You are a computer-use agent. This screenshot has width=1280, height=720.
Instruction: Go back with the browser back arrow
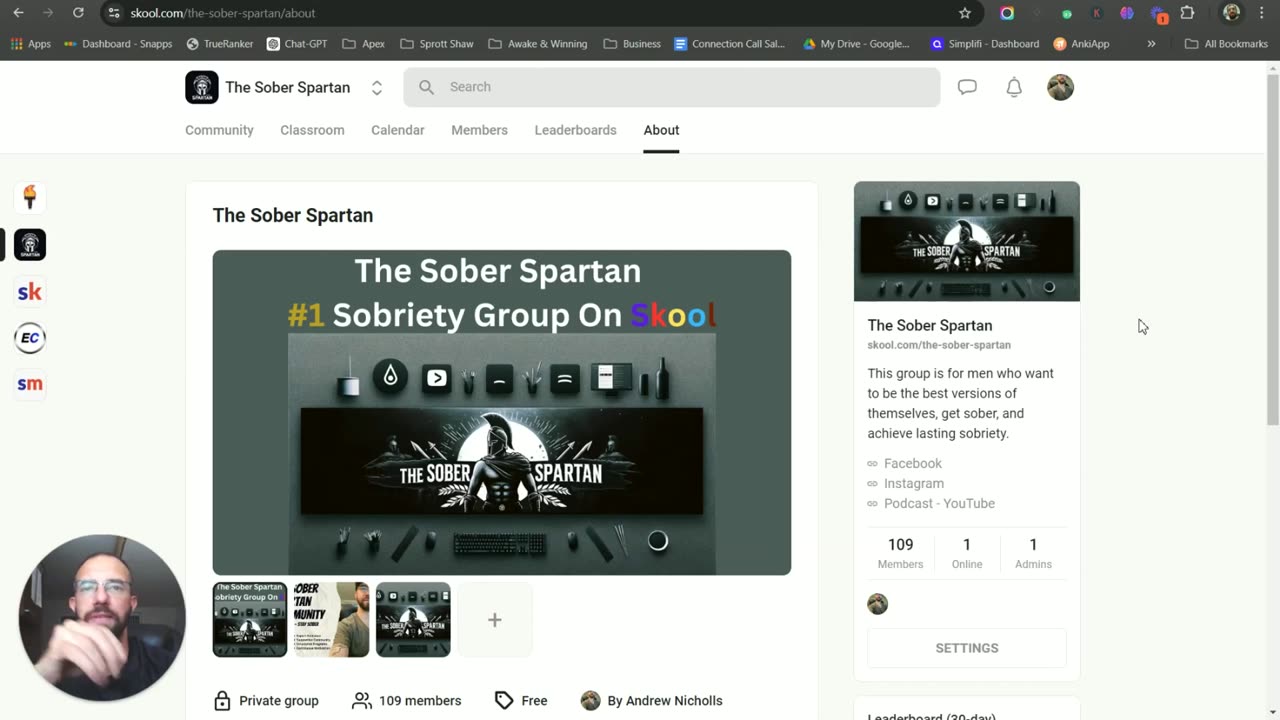[18, 13]
